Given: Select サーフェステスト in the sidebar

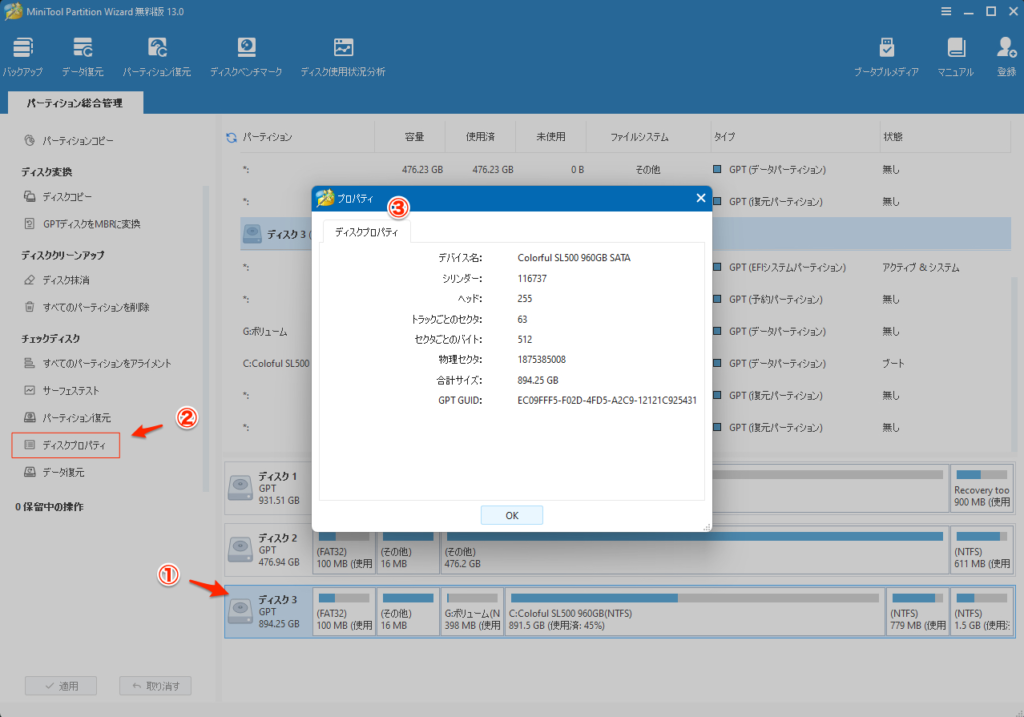Looking at the screenshot, I should coord(70,390).
